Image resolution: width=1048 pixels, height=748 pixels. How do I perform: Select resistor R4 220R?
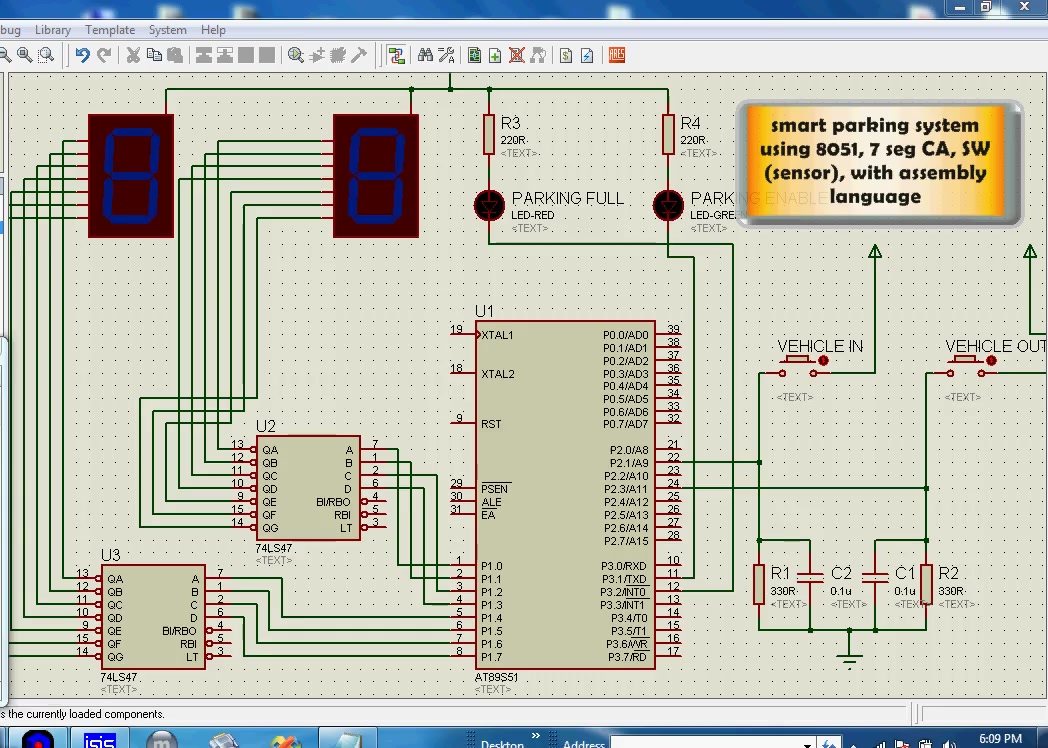pos(668,134)
